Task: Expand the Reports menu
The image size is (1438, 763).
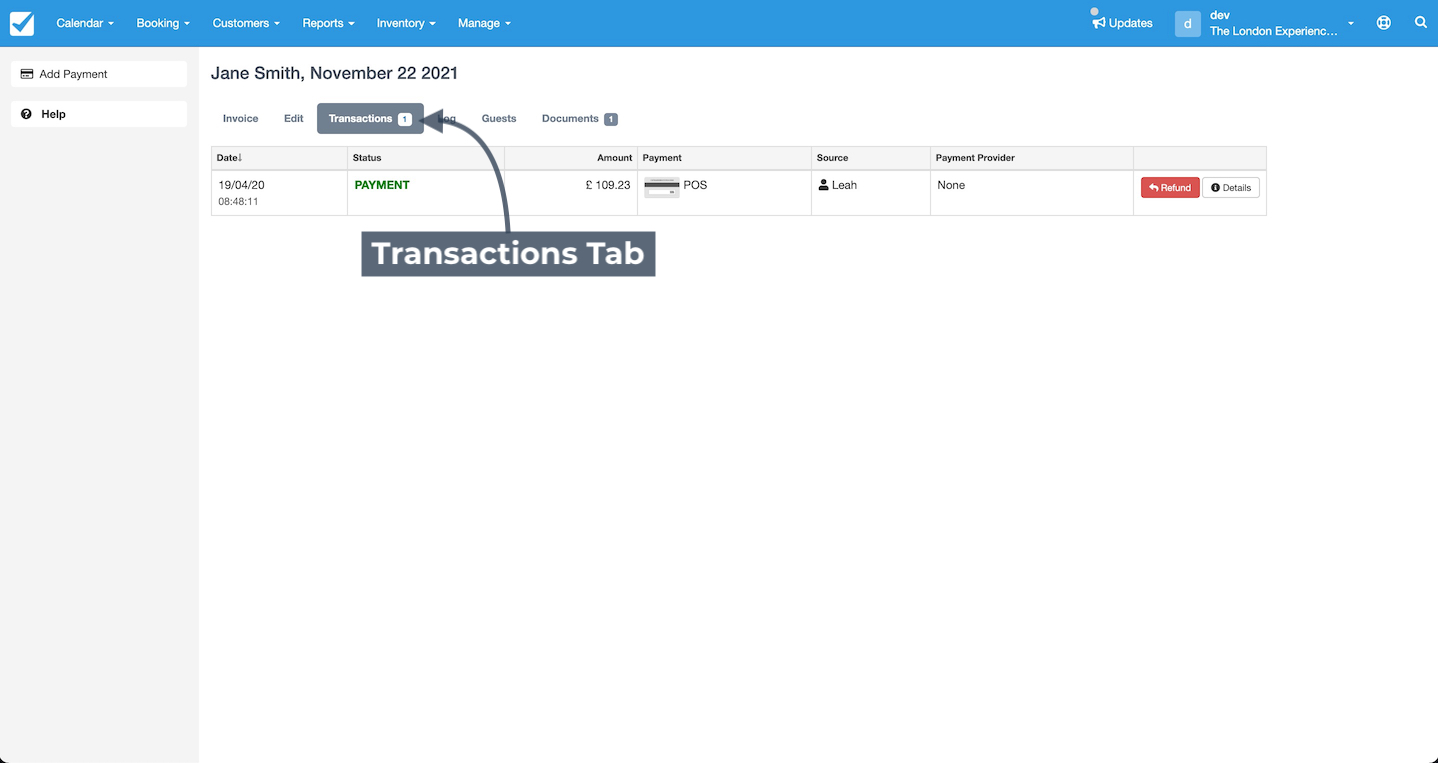Action: pyautogui.click(x=329, y=23)
